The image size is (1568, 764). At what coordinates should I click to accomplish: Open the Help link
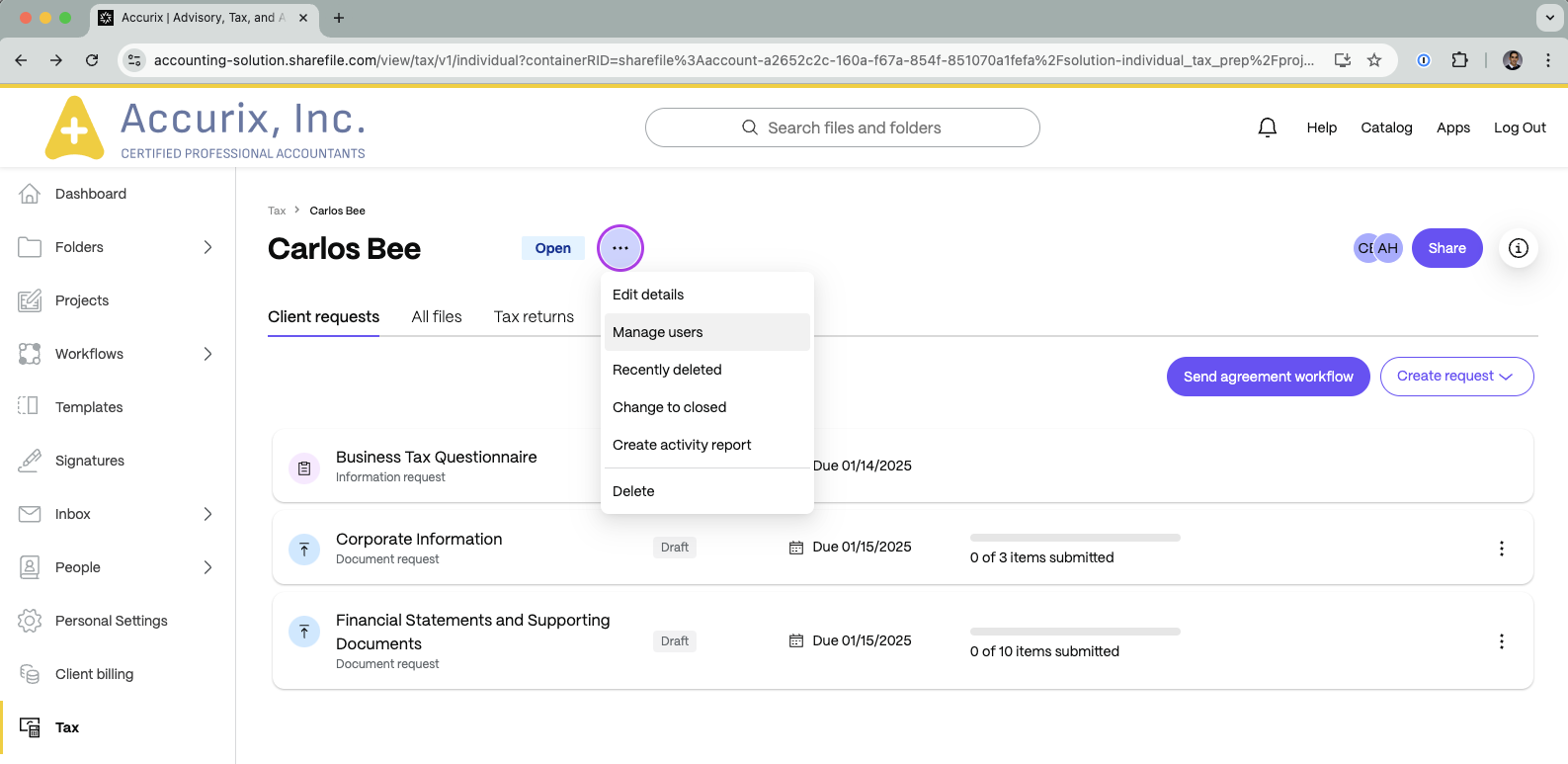coord(1322,127)
